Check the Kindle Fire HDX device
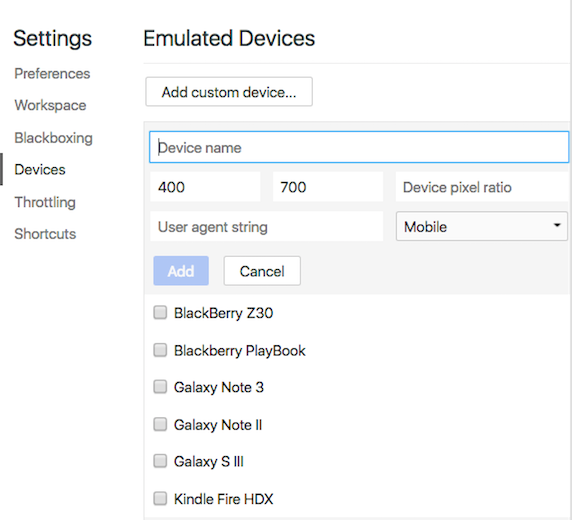This screenshot has height=520, width=572. coord(160,498)
